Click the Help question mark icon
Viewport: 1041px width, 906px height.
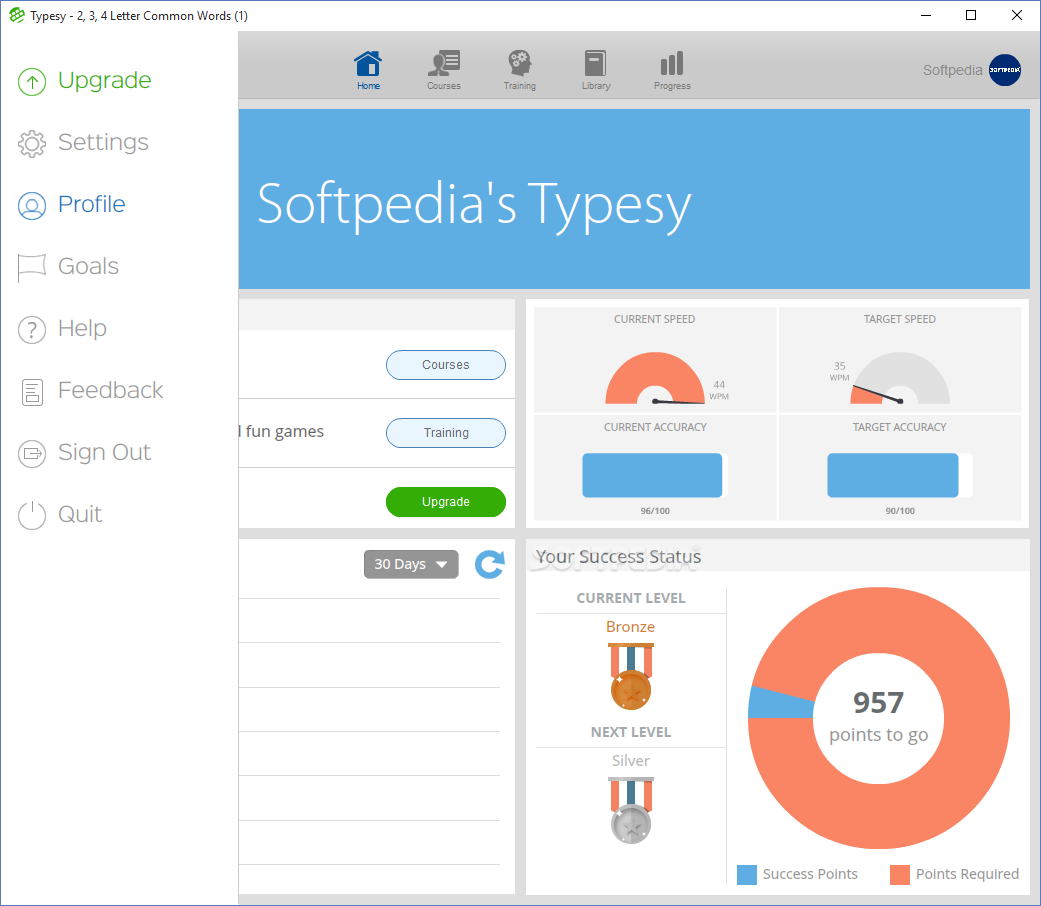click(32, 329)
